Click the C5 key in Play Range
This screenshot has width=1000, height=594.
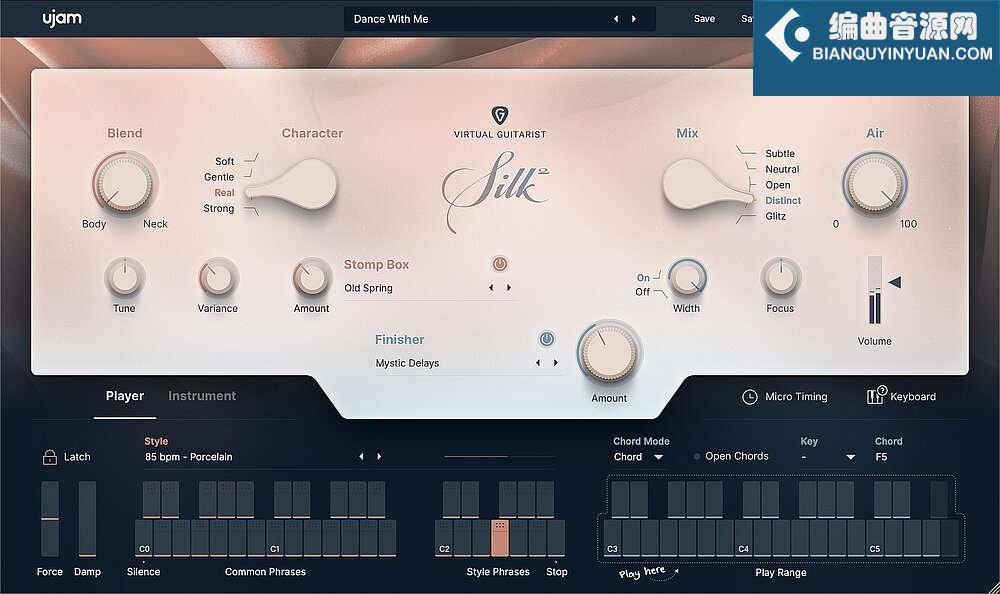point(875,538)
